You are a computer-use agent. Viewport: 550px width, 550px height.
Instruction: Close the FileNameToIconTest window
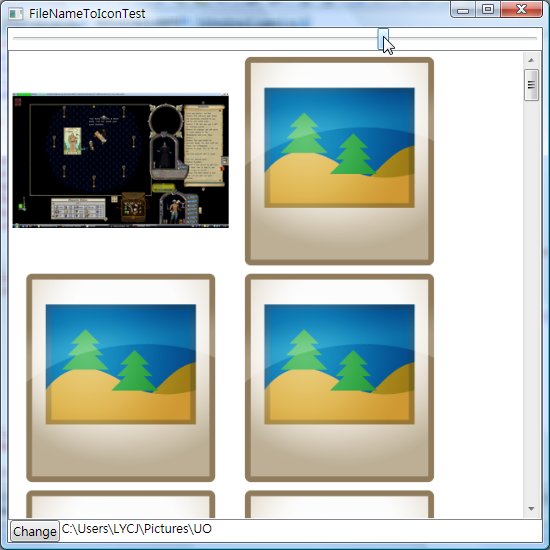521,10
